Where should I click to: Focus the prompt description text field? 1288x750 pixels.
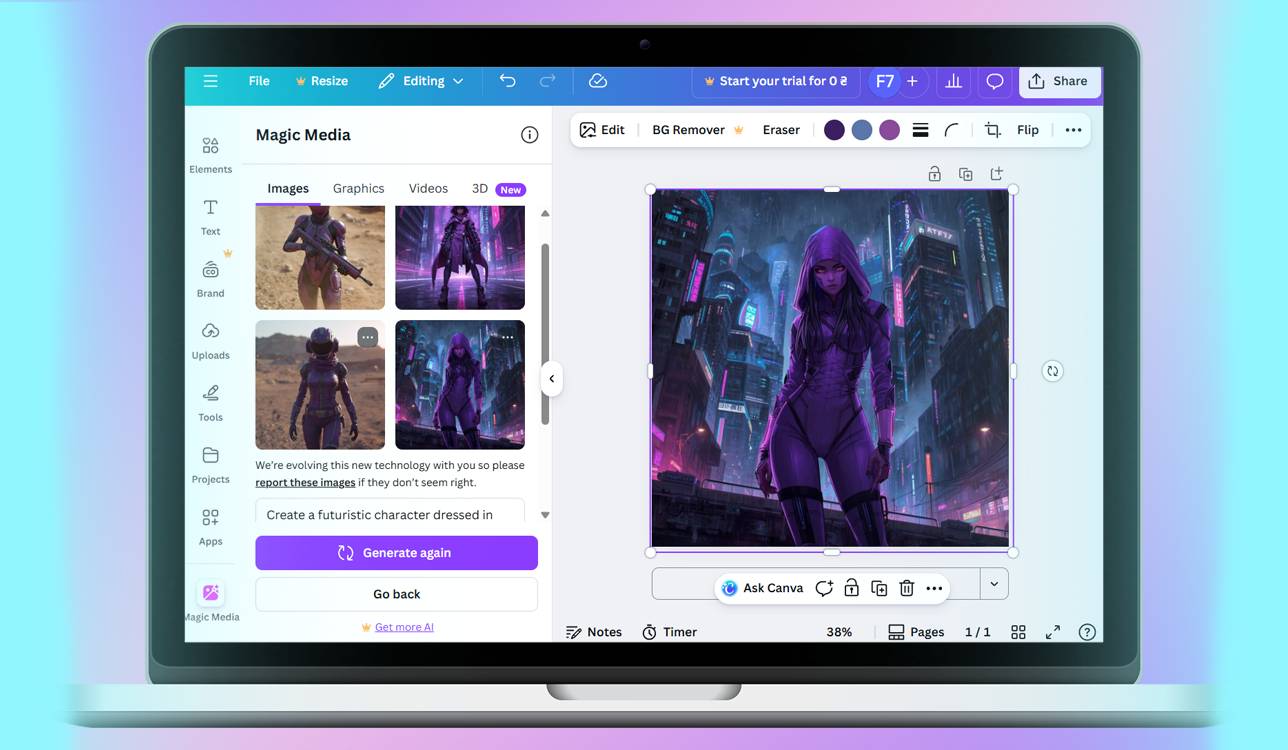(390, 511)
